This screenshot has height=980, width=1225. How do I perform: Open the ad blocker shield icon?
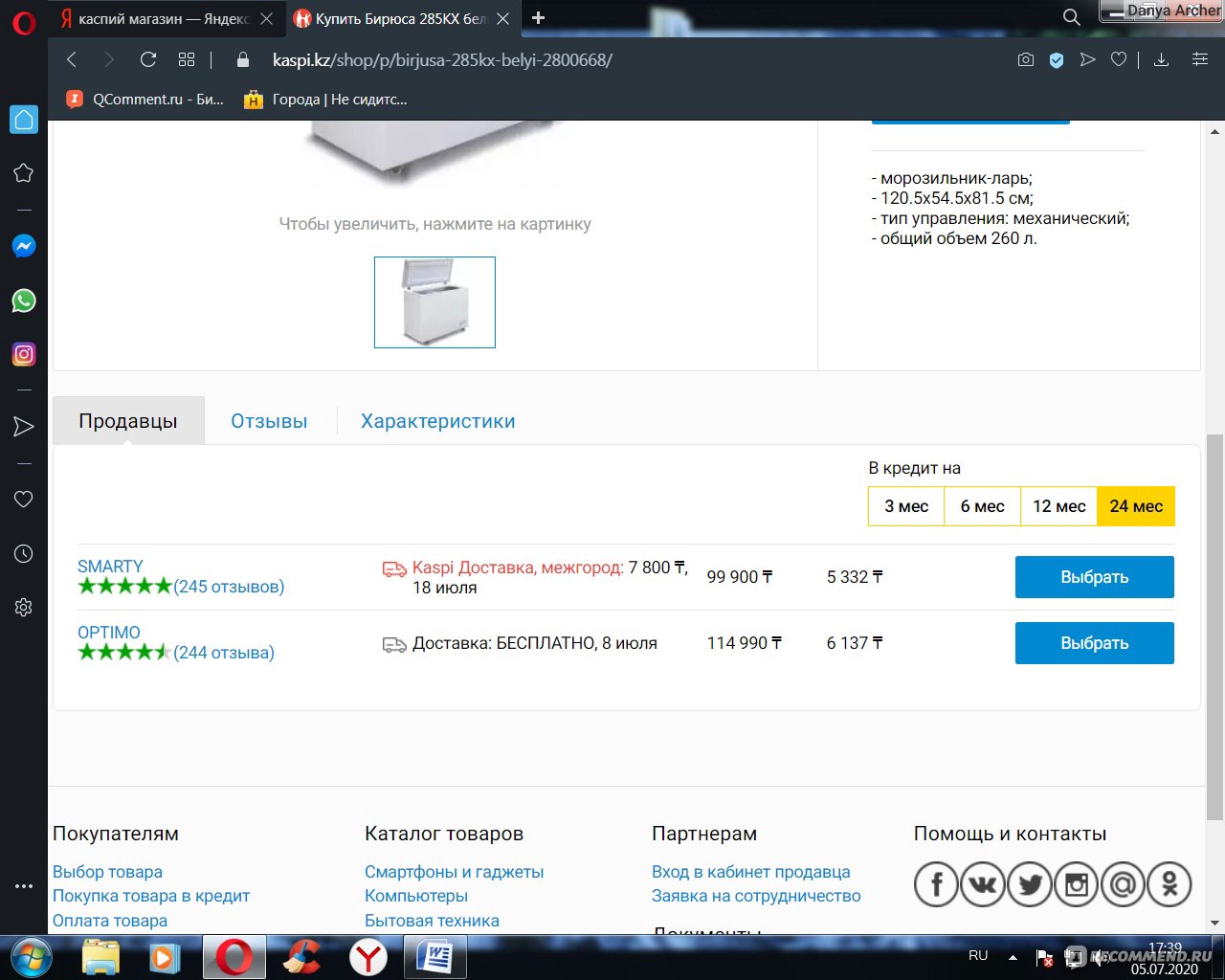pos(1057,59)
